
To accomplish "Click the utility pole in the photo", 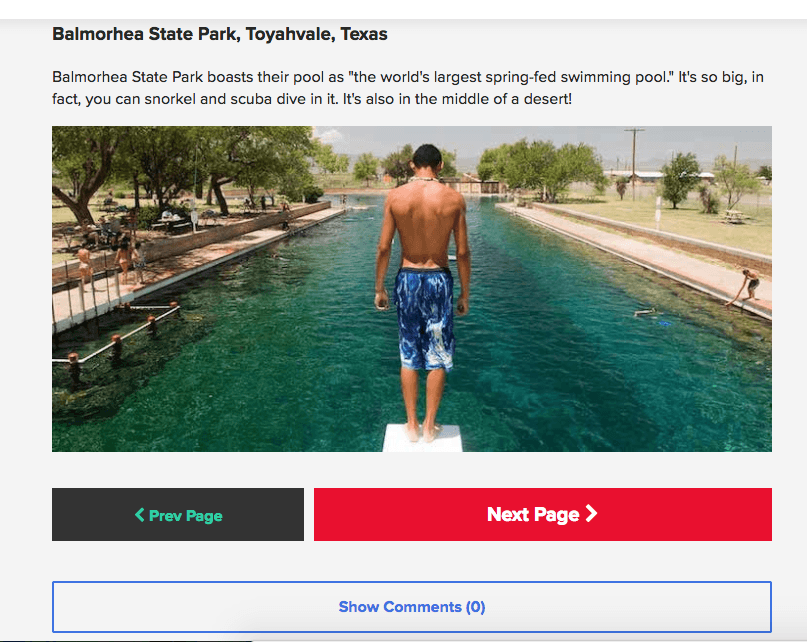I will (634, 164).
